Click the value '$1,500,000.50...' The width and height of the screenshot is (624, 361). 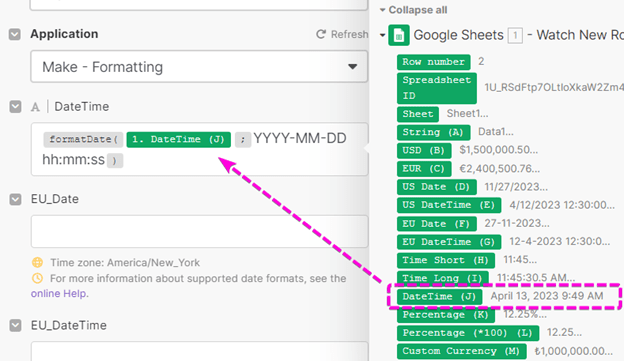coord(499,150)
